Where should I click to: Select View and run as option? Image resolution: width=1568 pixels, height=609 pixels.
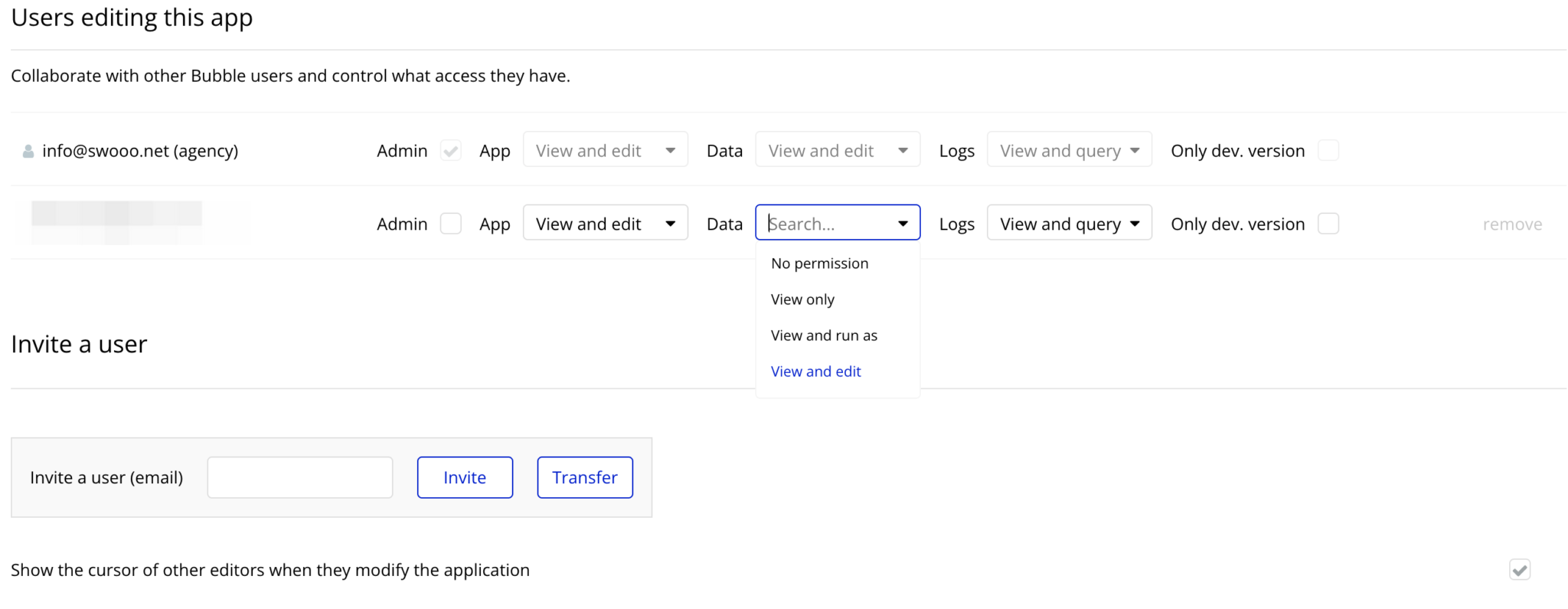824,336
